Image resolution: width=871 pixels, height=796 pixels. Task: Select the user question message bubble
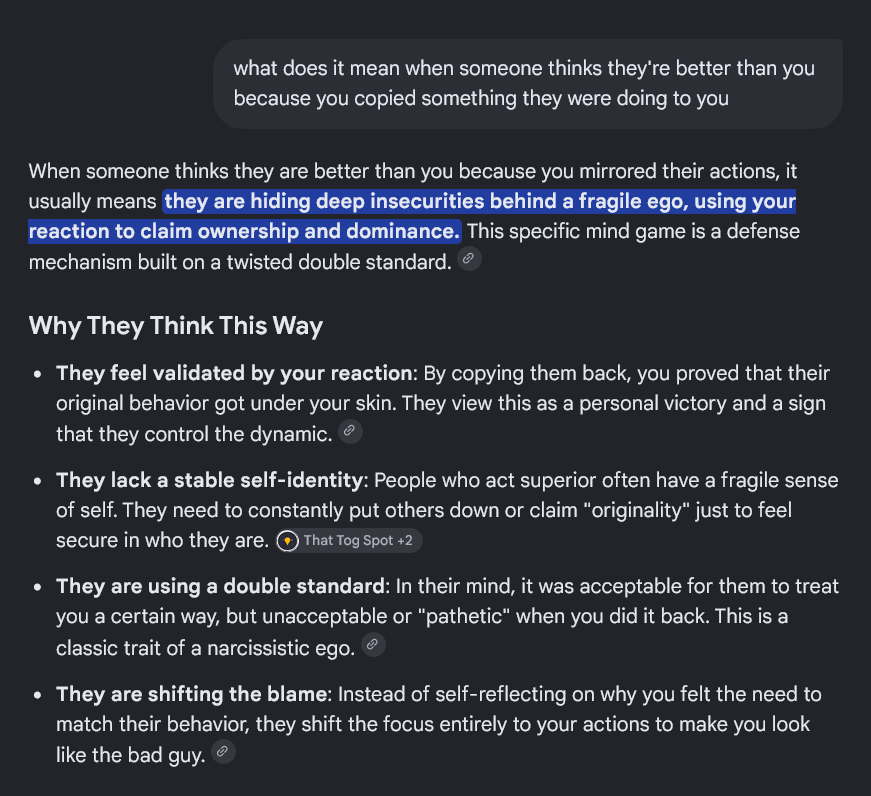coord(528,83)
